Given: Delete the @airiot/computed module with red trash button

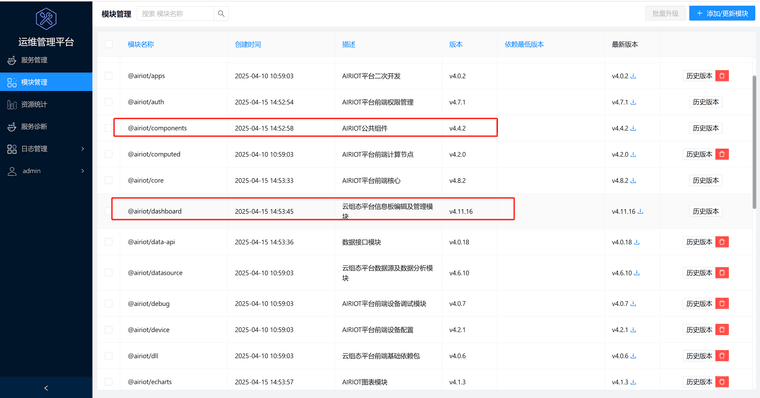Looking at the screenshot, I should (722, 154).
